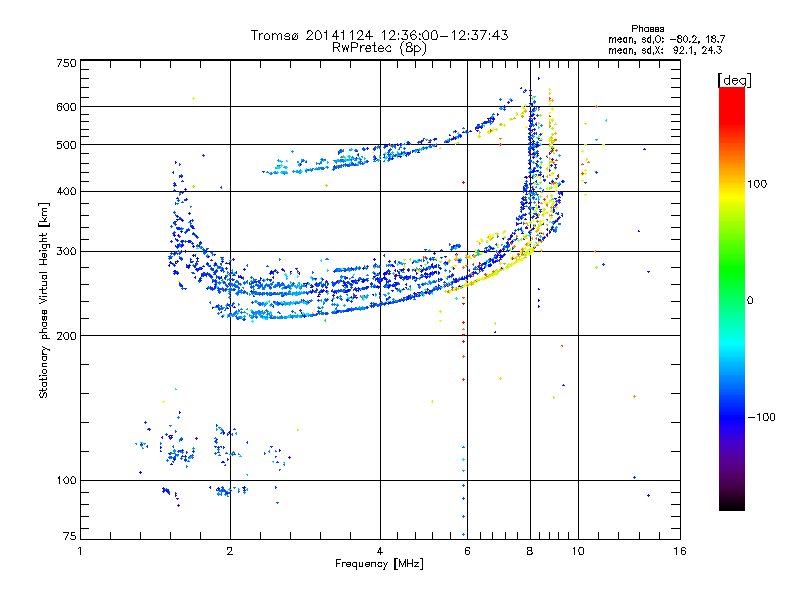Click the y-axis tick label '400'
The width and height of the screenshot is (800, 600).
point(66,192)
